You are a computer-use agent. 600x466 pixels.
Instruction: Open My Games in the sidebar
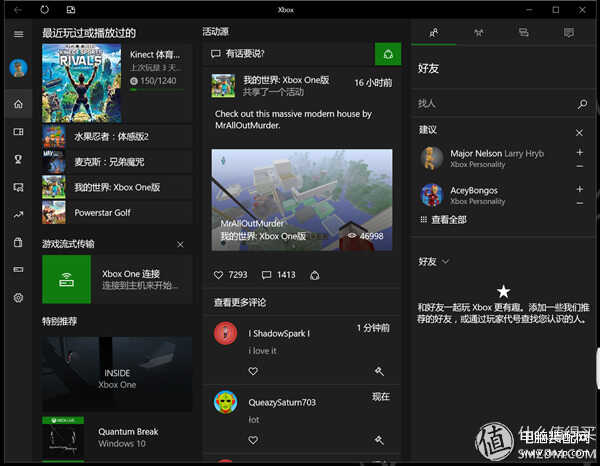(x=18, y=132)
